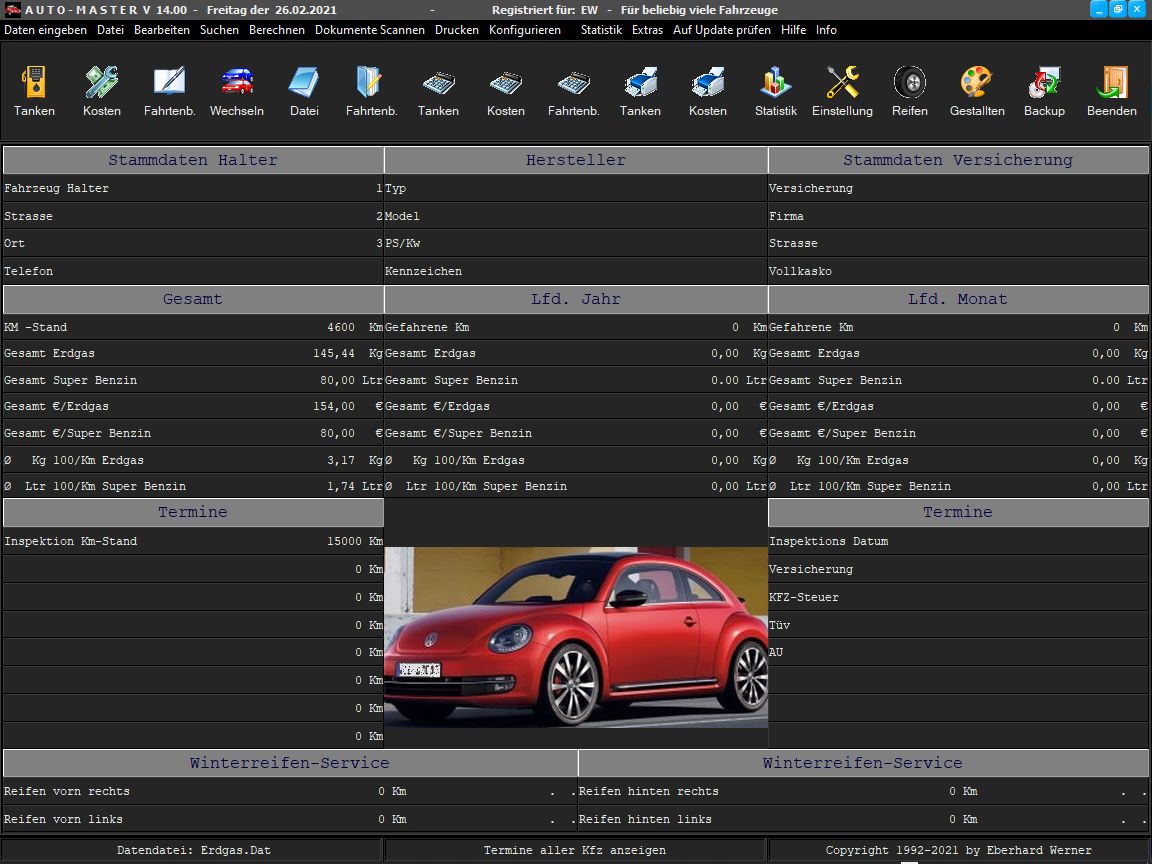Open the Berechnen menu

(x=277, y=30)
